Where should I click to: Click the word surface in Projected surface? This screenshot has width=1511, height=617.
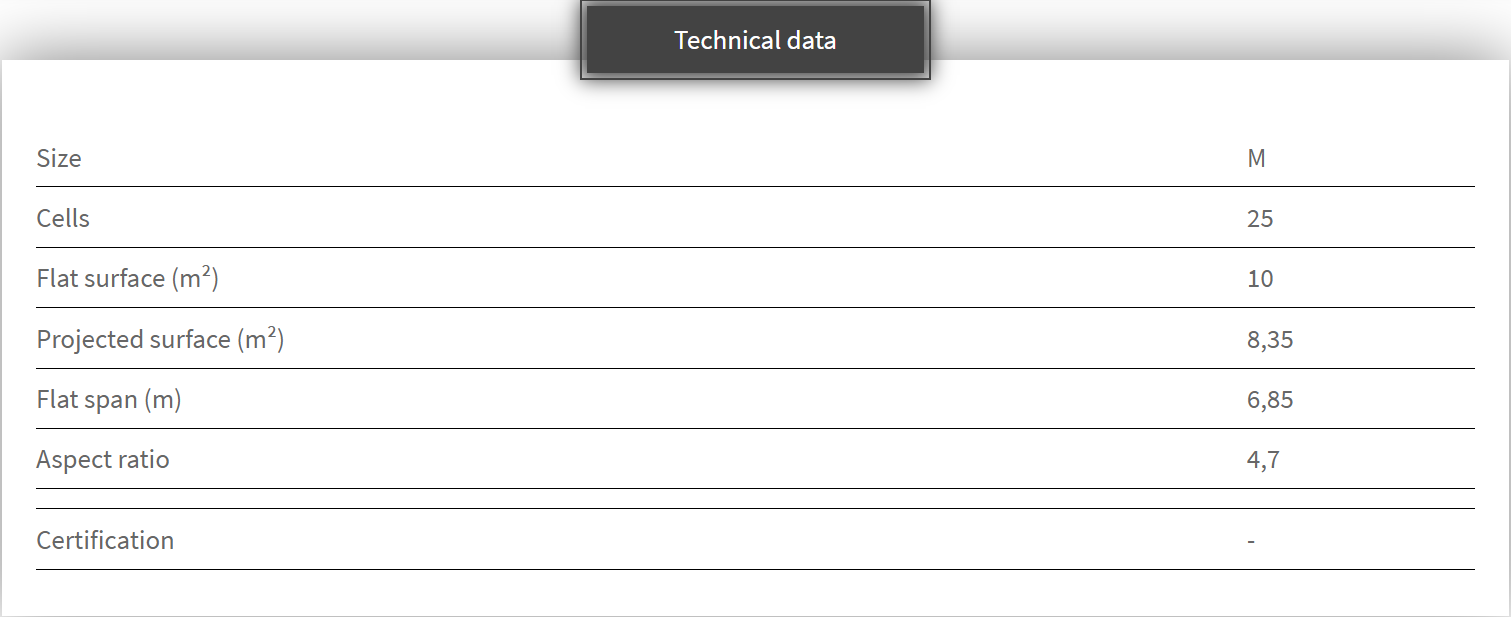coord(190,339)
